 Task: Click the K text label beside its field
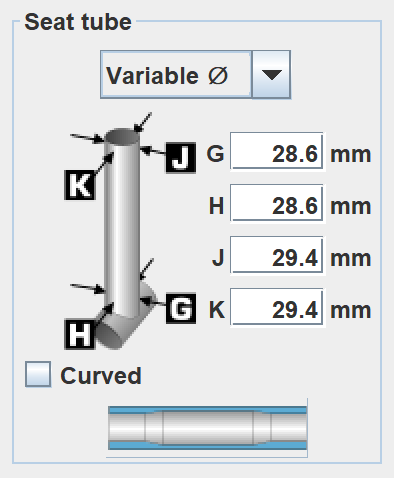tap(216, 310)
